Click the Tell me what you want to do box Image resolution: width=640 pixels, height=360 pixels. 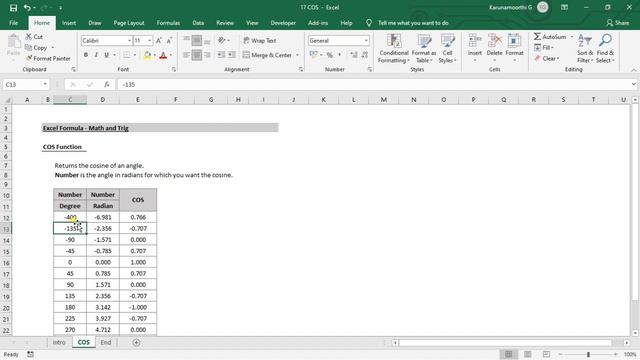(413, 23)
